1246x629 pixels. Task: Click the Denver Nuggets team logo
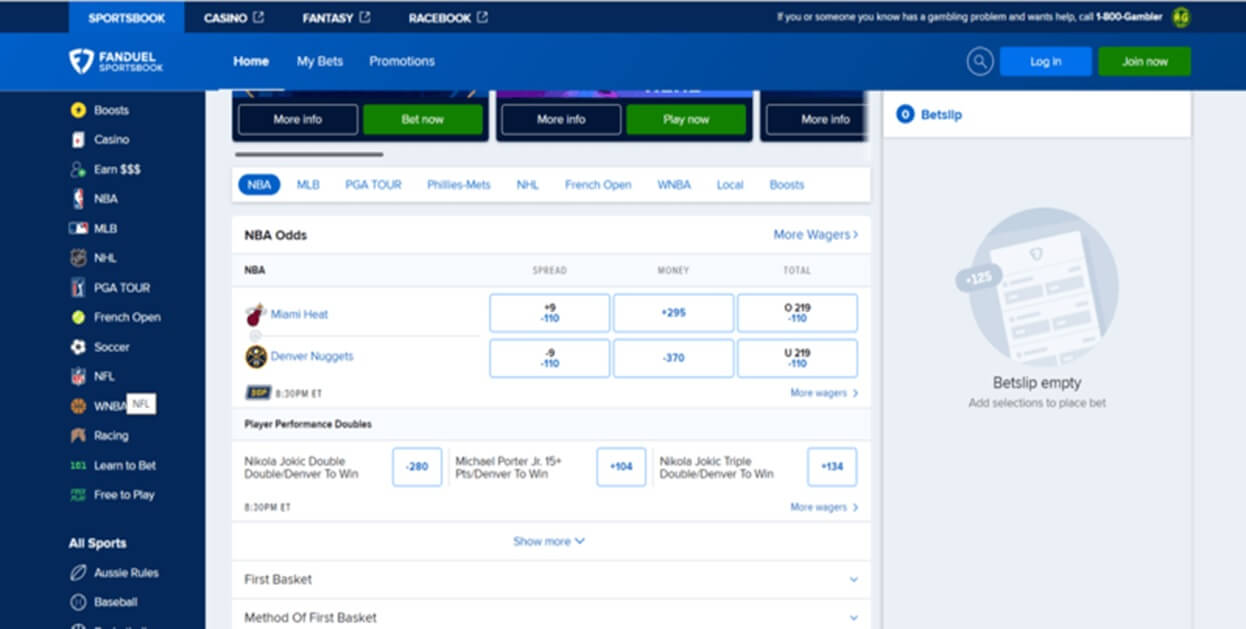[256, 357]
